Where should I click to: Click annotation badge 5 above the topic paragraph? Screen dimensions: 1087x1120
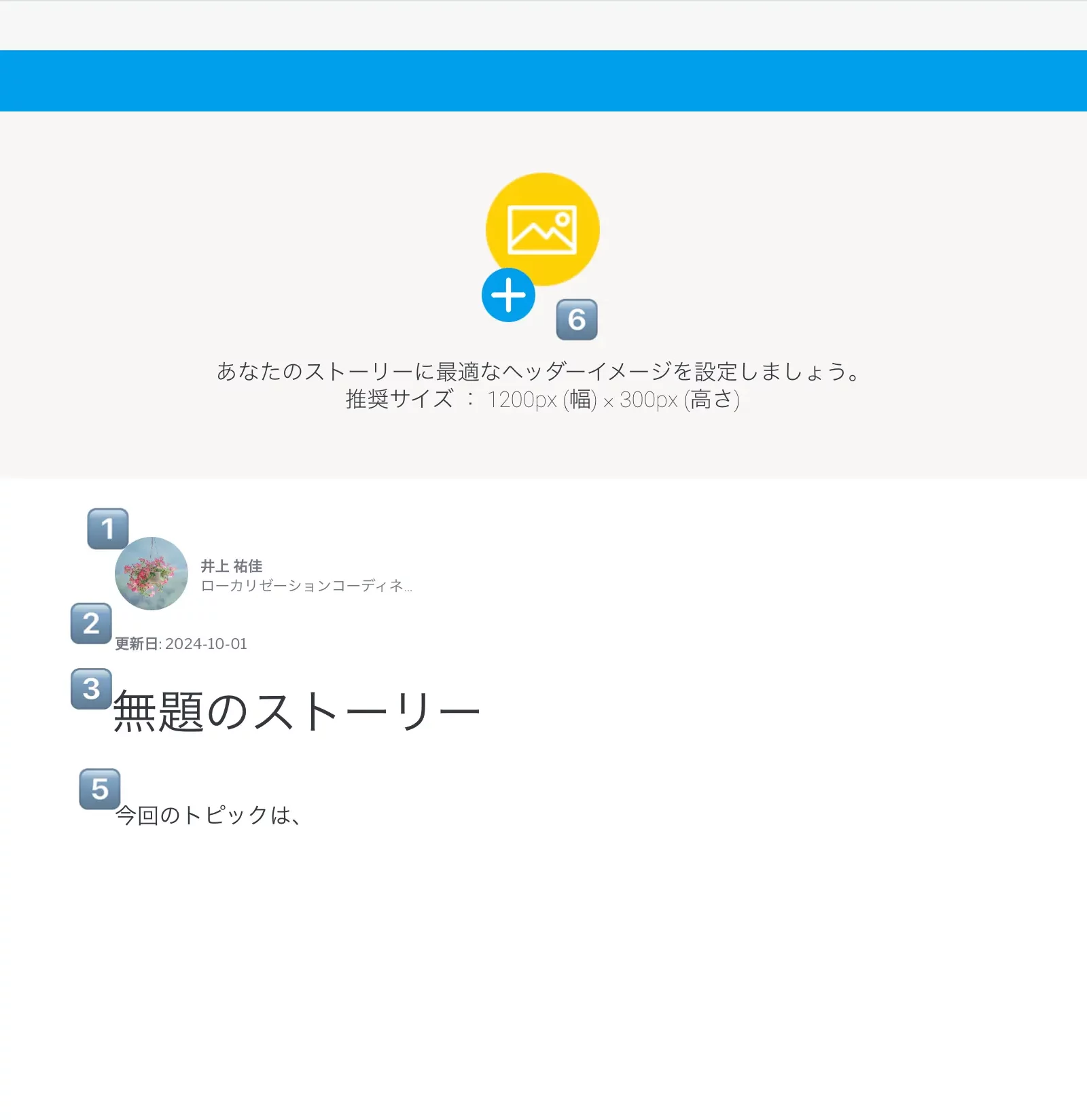pyautogui.click(x=99, y=789)
